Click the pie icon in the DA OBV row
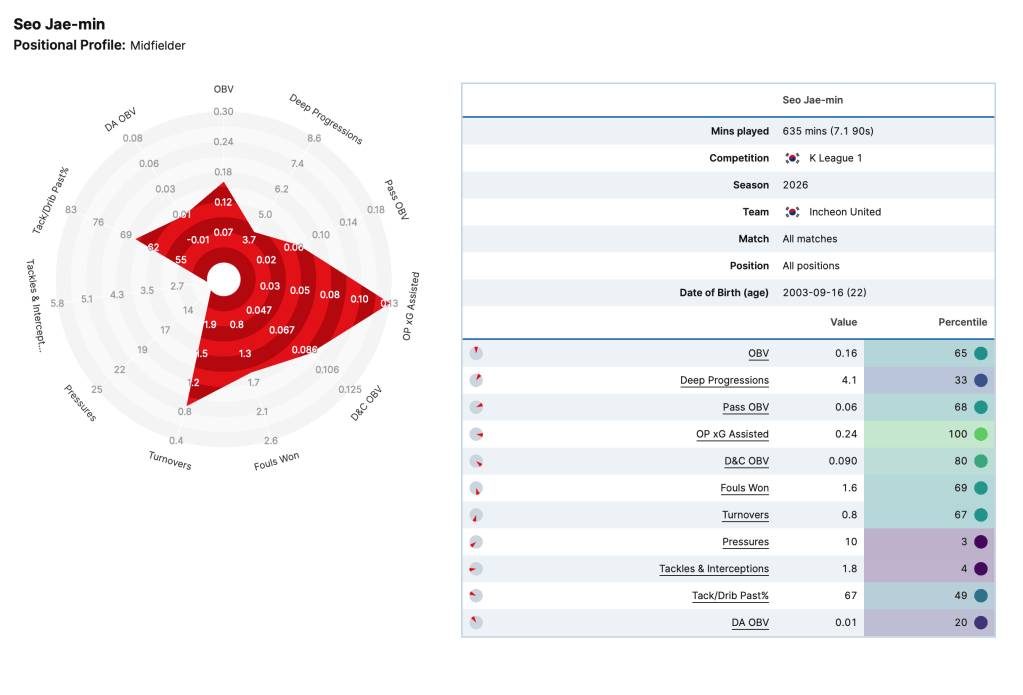 click(476, 623)
